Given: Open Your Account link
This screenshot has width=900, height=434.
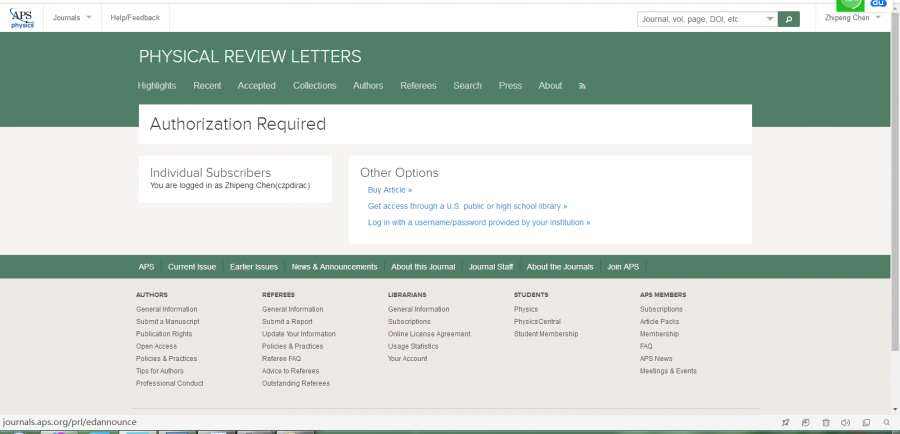Looking at the screenshot, I should (408, 359).
